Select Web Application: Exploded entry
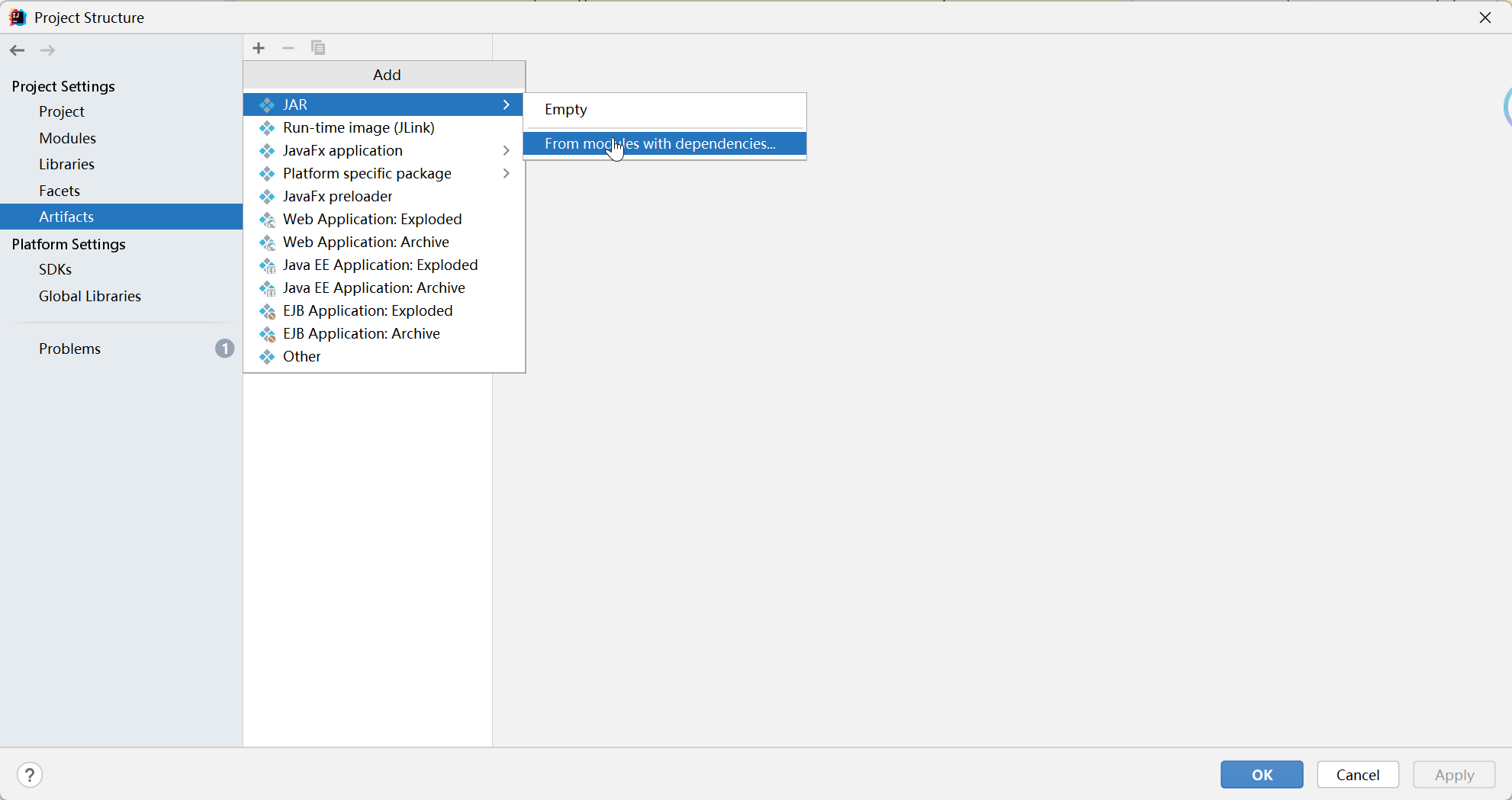This screenshot has height=800, width=1512. (x=372, y=219)
